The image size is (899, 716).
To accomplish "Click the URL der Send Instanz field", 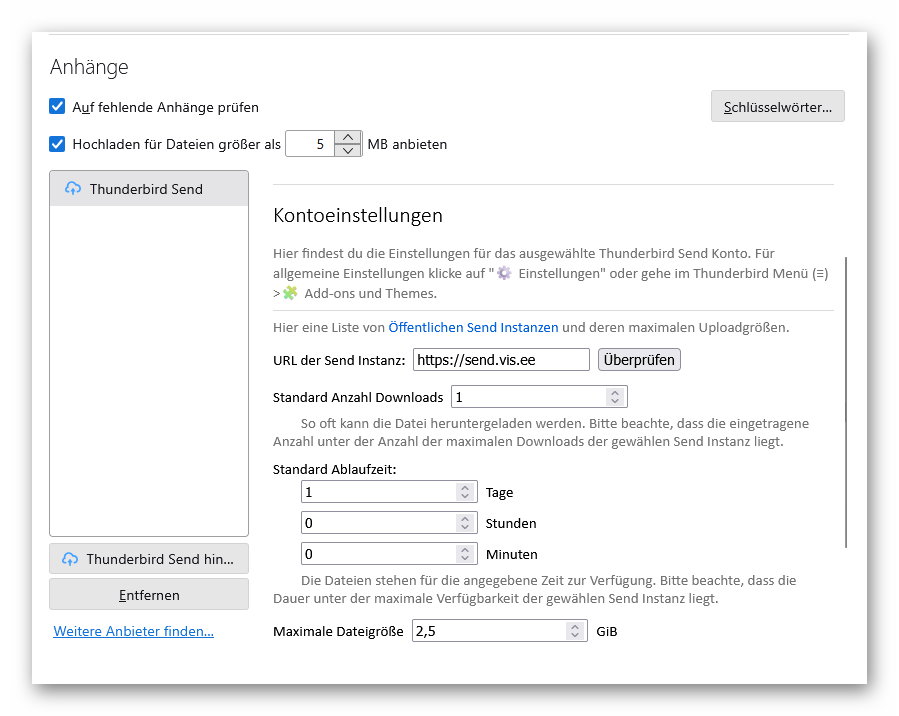I will pos(501,360).
